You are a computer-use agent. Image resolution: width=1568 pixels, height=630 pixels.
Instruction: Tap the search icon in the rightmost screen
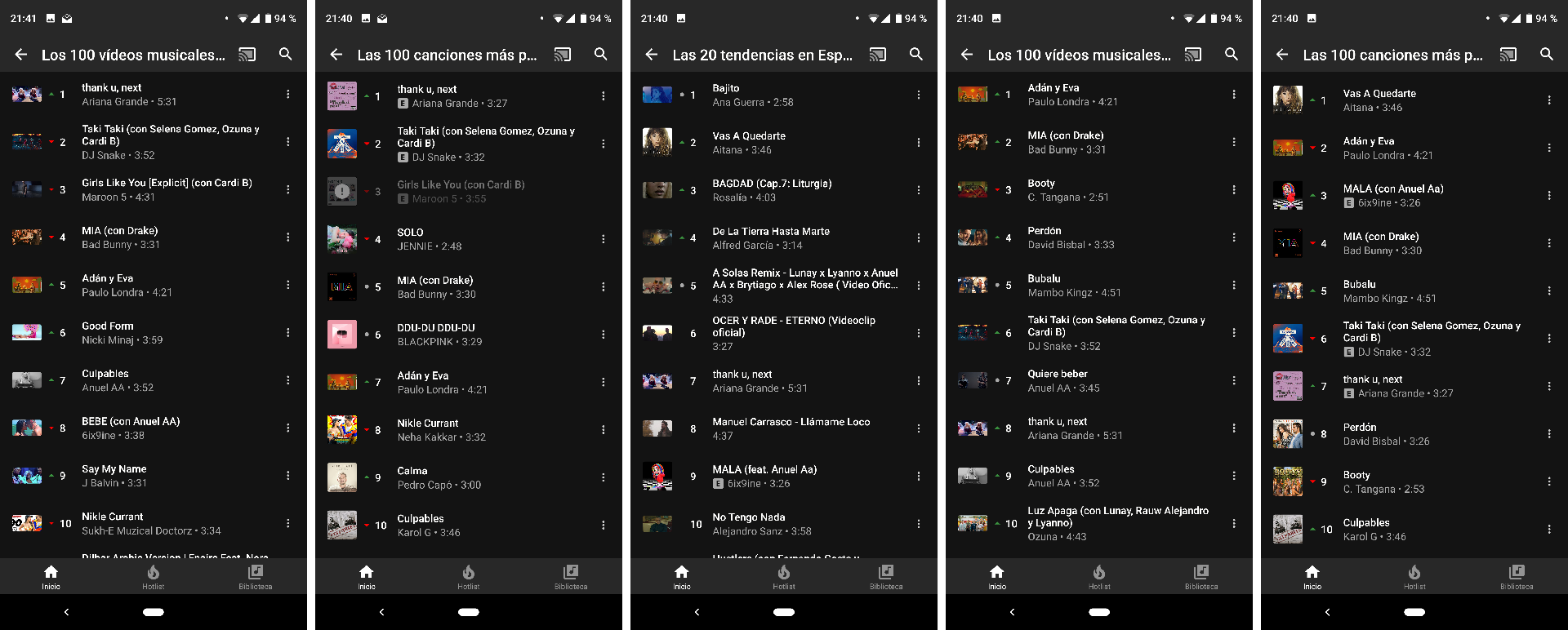[1546, 54]
